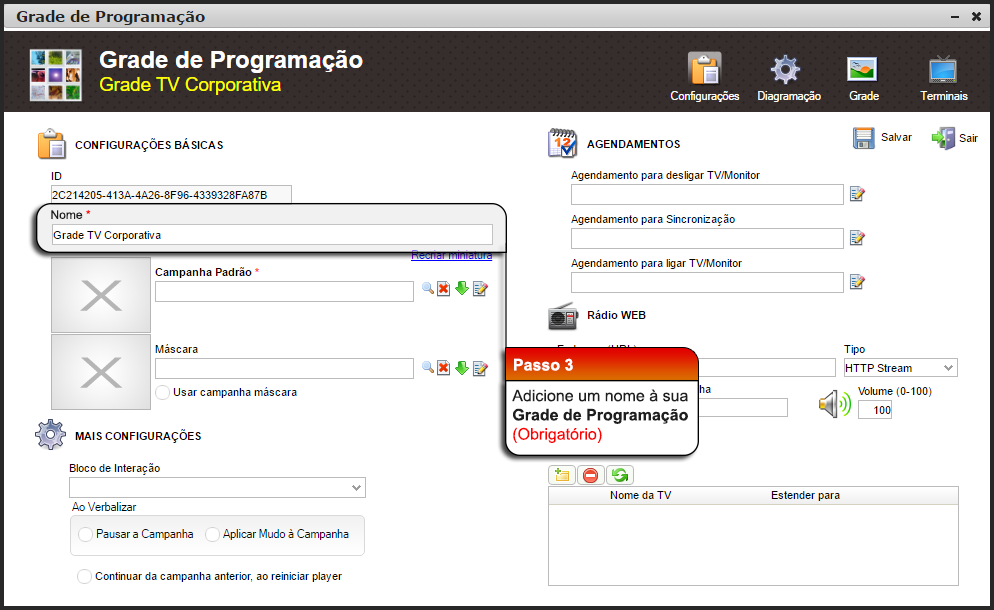This screenshot has height=610, width=994.
Task: Open the Bloco de Interação dropdown
Action: tap(354, 487)
